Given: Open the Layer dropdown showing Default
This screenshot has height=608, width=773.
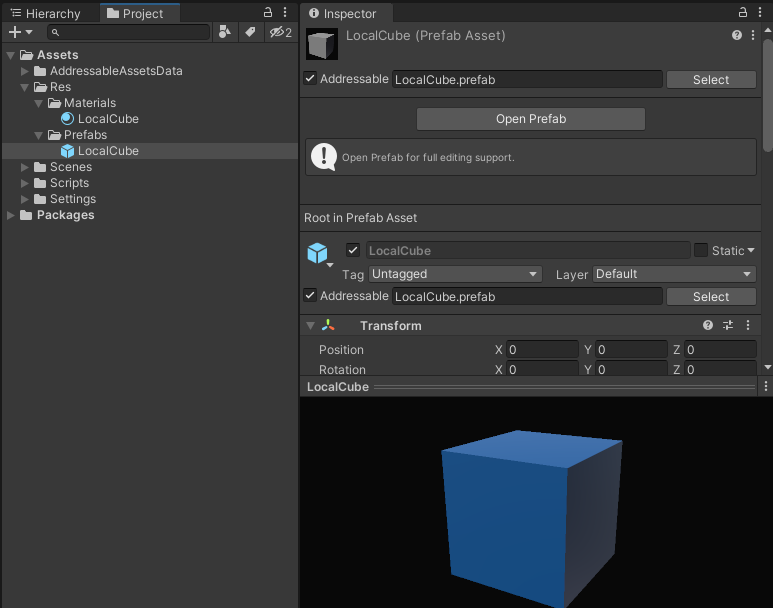Looking at the screenshot, I should 674,274.
